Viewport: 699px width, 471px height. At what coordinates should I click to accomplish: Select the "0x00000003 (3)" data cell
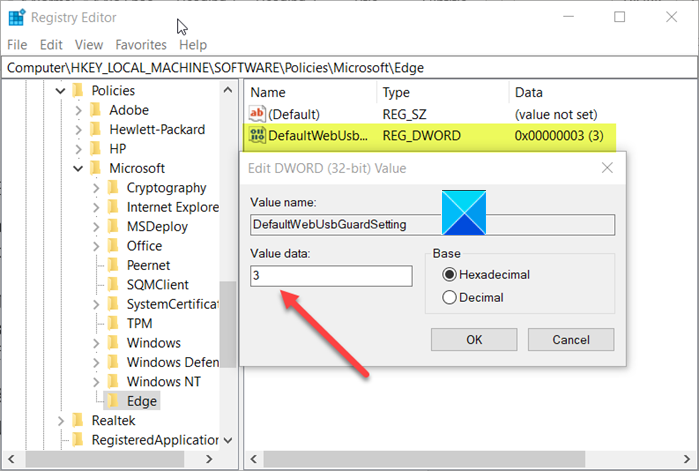click(559, 135)
